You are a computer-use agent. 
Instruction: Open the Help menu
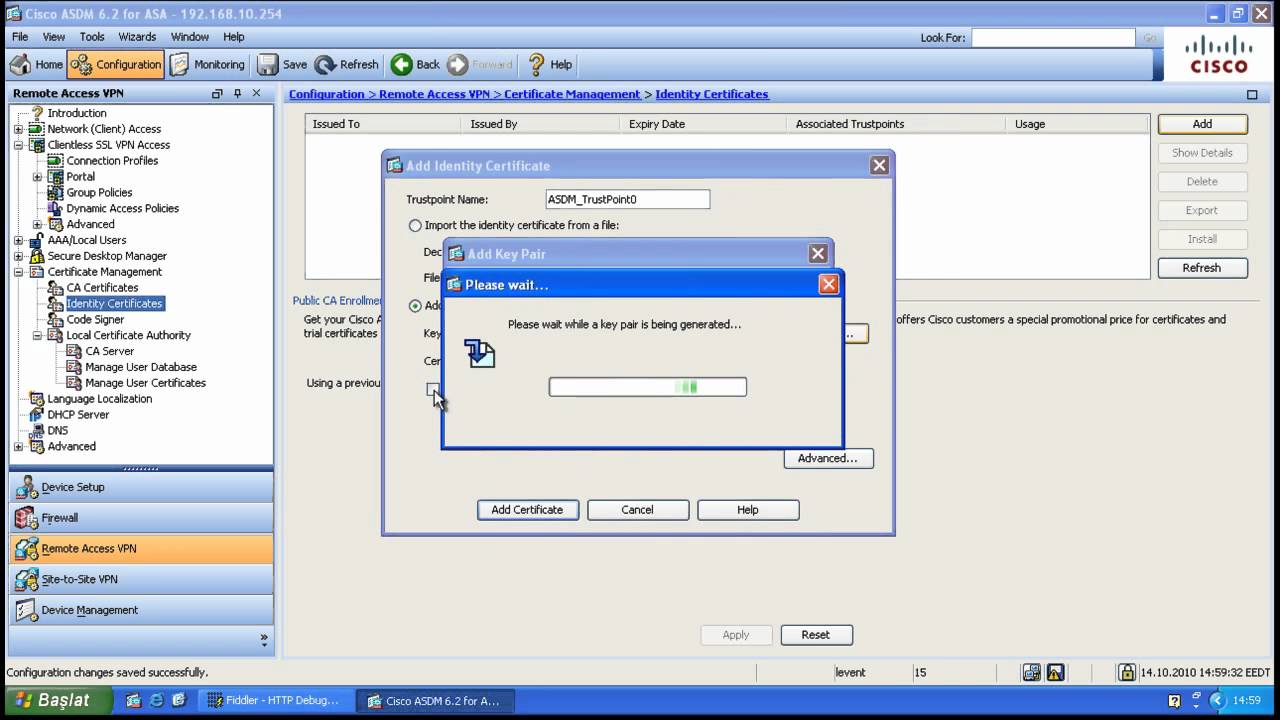tap(234, 37)
